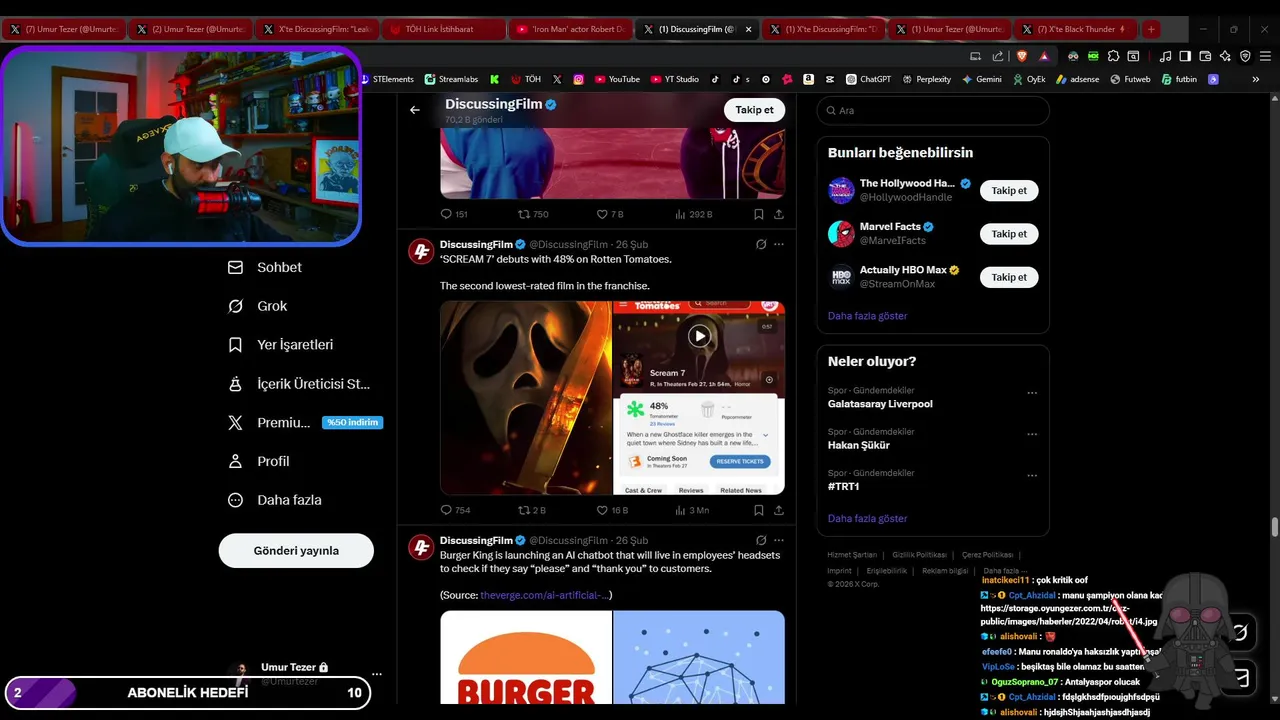Open the ChatGPT bookmark
Image resolution: width=1280 pixels, height=720 pixels.
click(868, 79)
